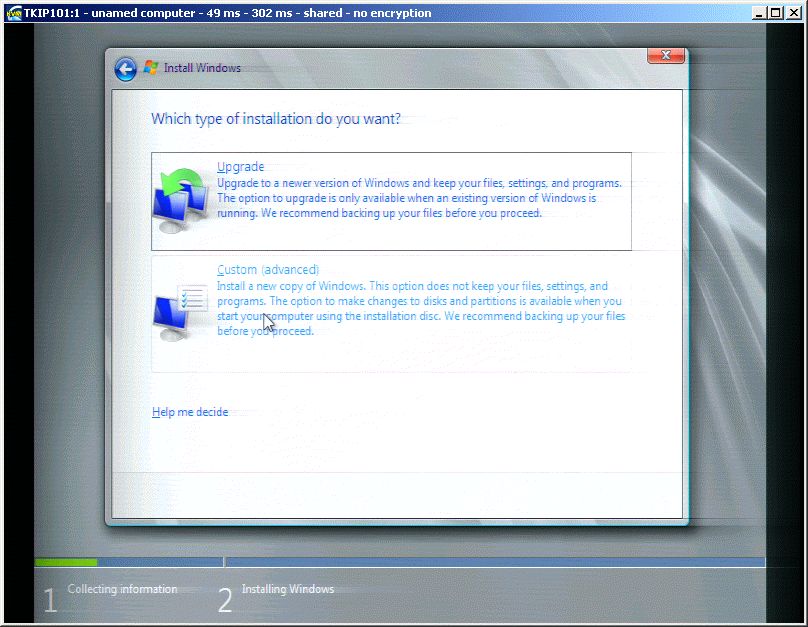Viewport: 808px width, 627px height.
Task: Open the Help me decide link
Action: (190, 412)
